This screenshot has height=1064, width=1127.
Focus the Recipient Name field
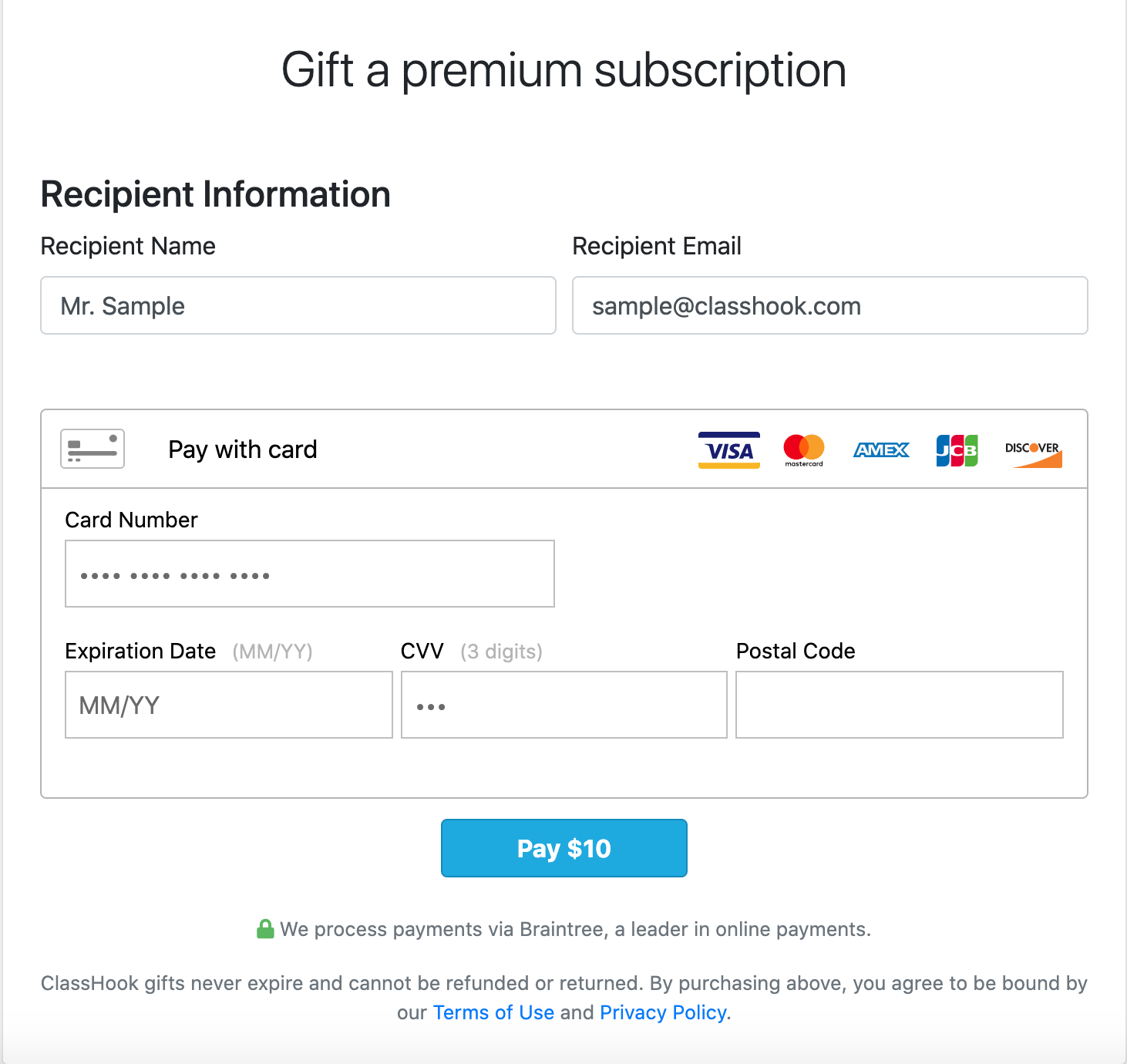tap(298, 305)
